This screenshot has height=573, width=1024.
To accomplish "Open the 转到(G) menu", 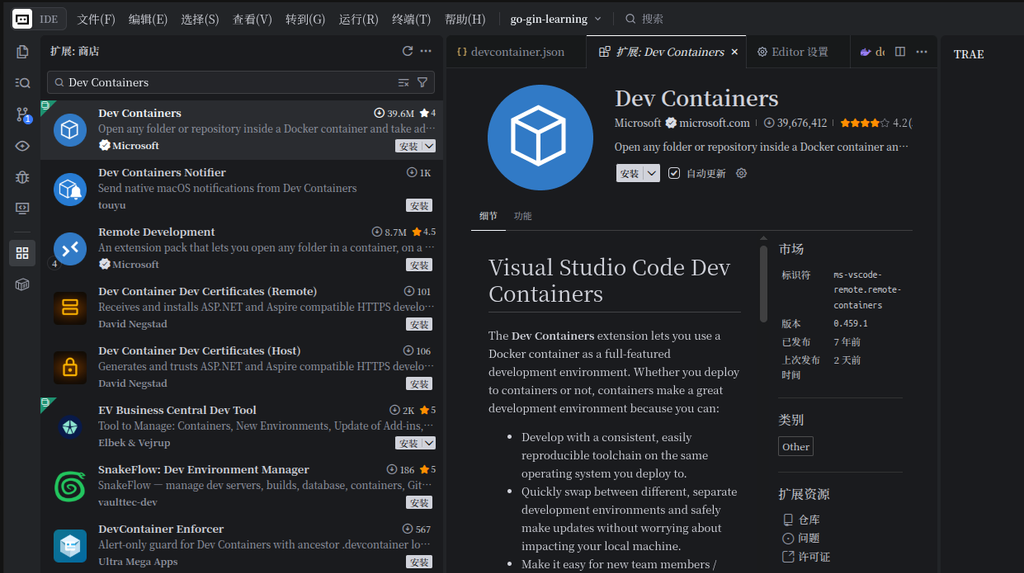I will click(305, 19).
